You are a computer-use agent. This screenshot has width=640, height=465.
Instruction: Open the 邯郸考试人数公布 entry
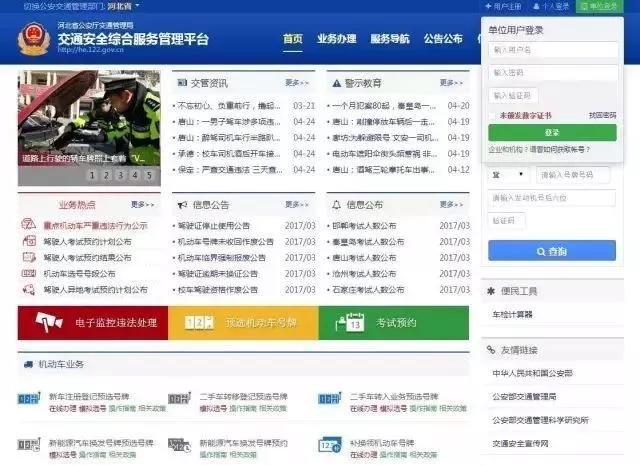tap(364, 226)
